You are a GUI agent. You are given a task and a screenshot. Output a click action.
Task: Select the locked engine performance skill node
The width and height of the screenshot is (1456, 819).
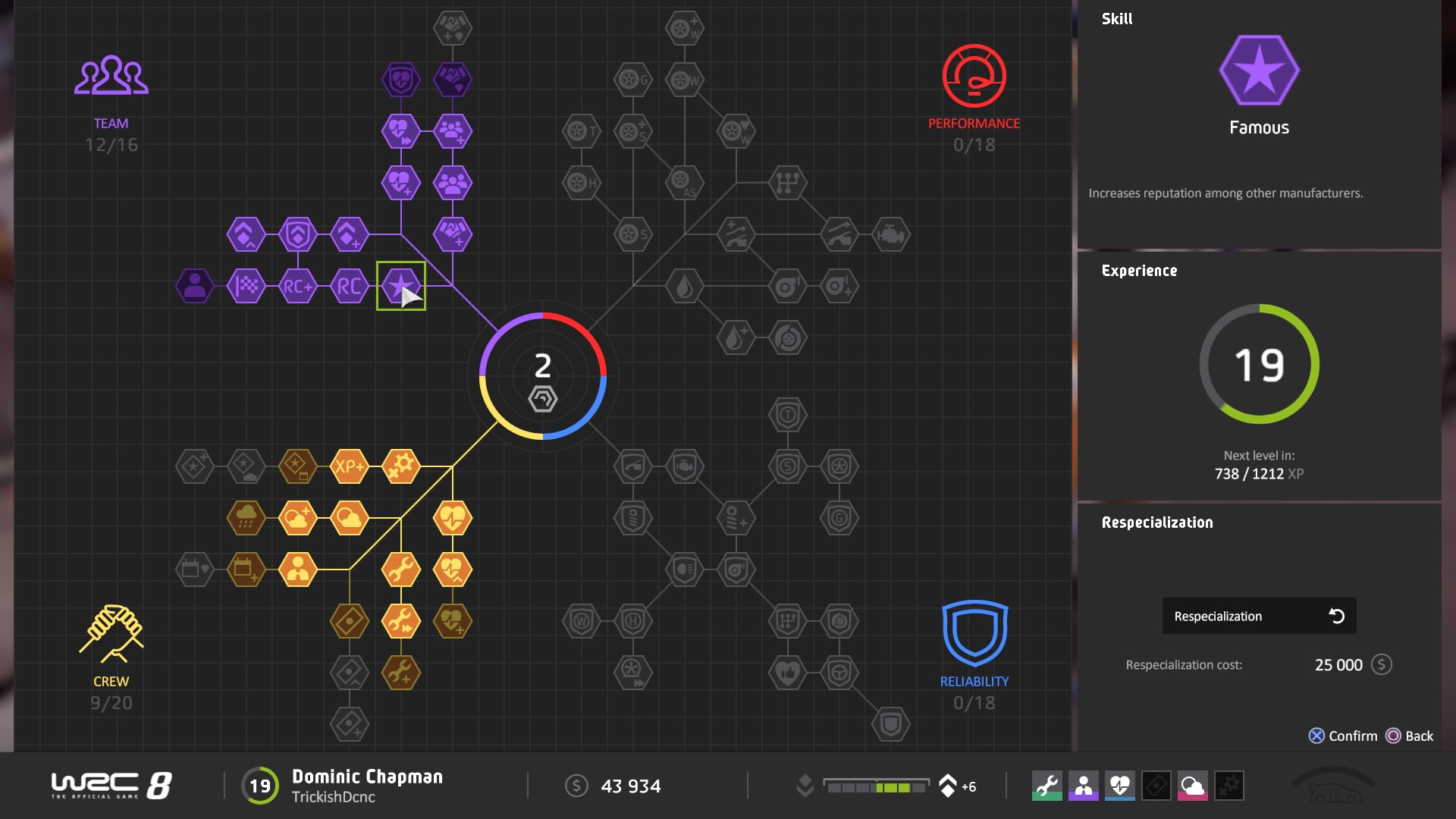[x=890, y=234]
